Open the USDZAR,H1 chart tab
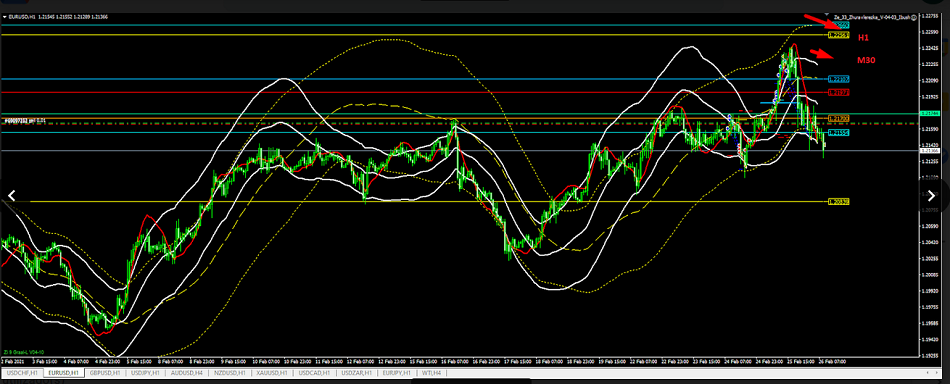 (x=357, y=372)
